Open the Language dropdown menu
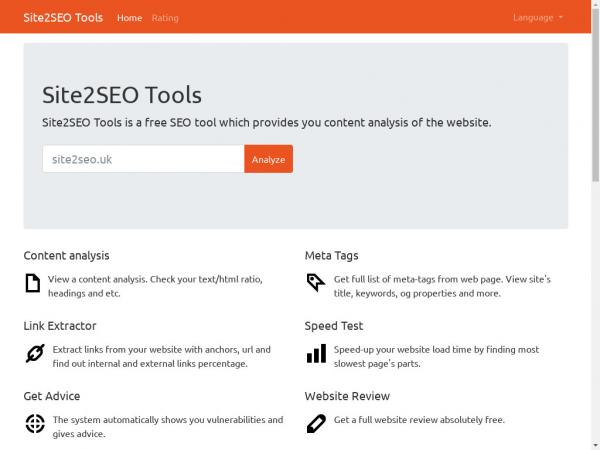 pyautogui.click(x=538, y=18)
